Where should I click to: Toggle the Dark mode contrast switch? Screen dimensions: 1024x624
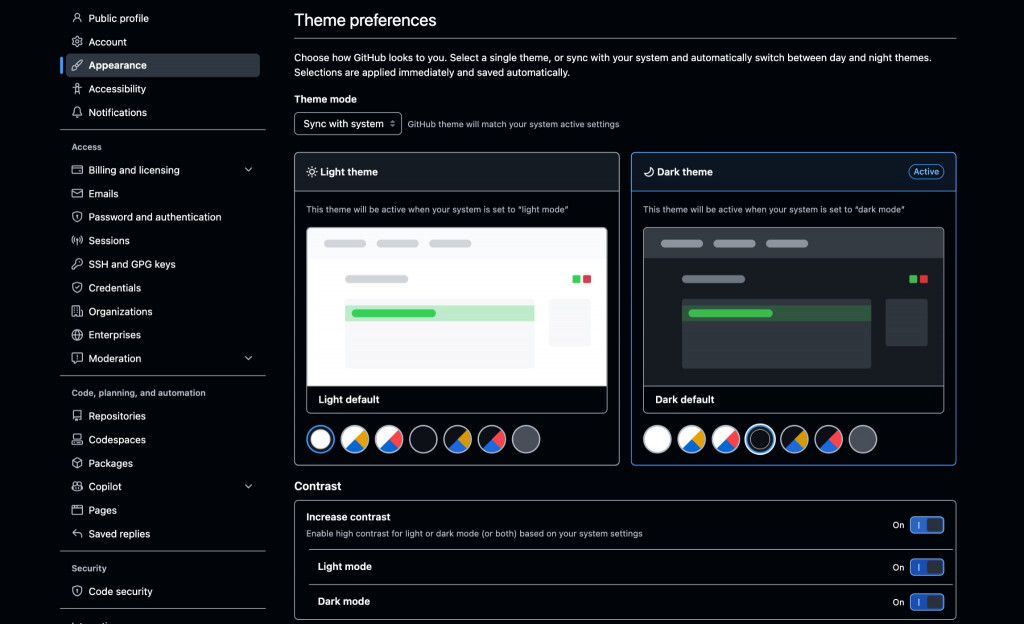click(x=927, y=602)
